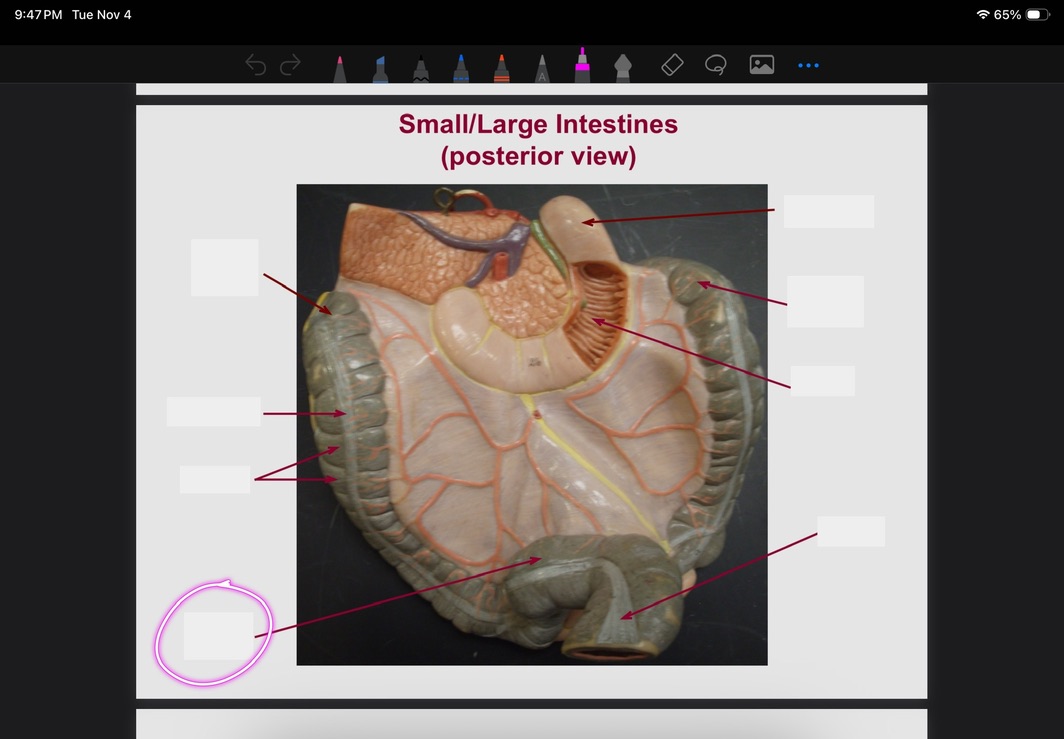Tap the top-right blank label box
1064x739 pixels.
828,211
